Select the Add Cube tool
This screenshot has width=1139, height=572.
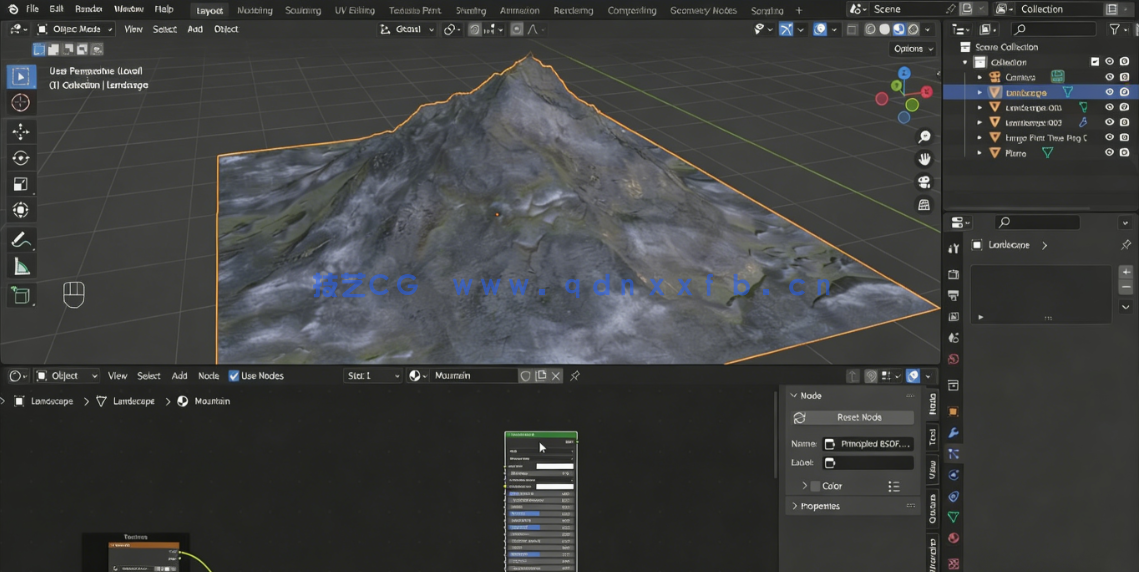[x=21, y=295]
